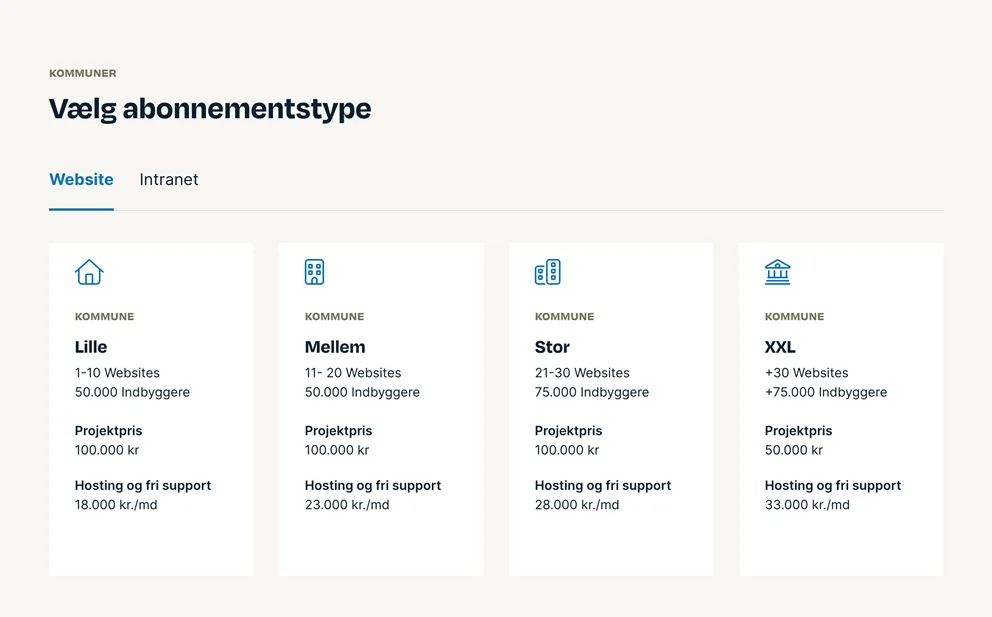Select the '1-10 Websites' text on Lille card

coord(117,373)
